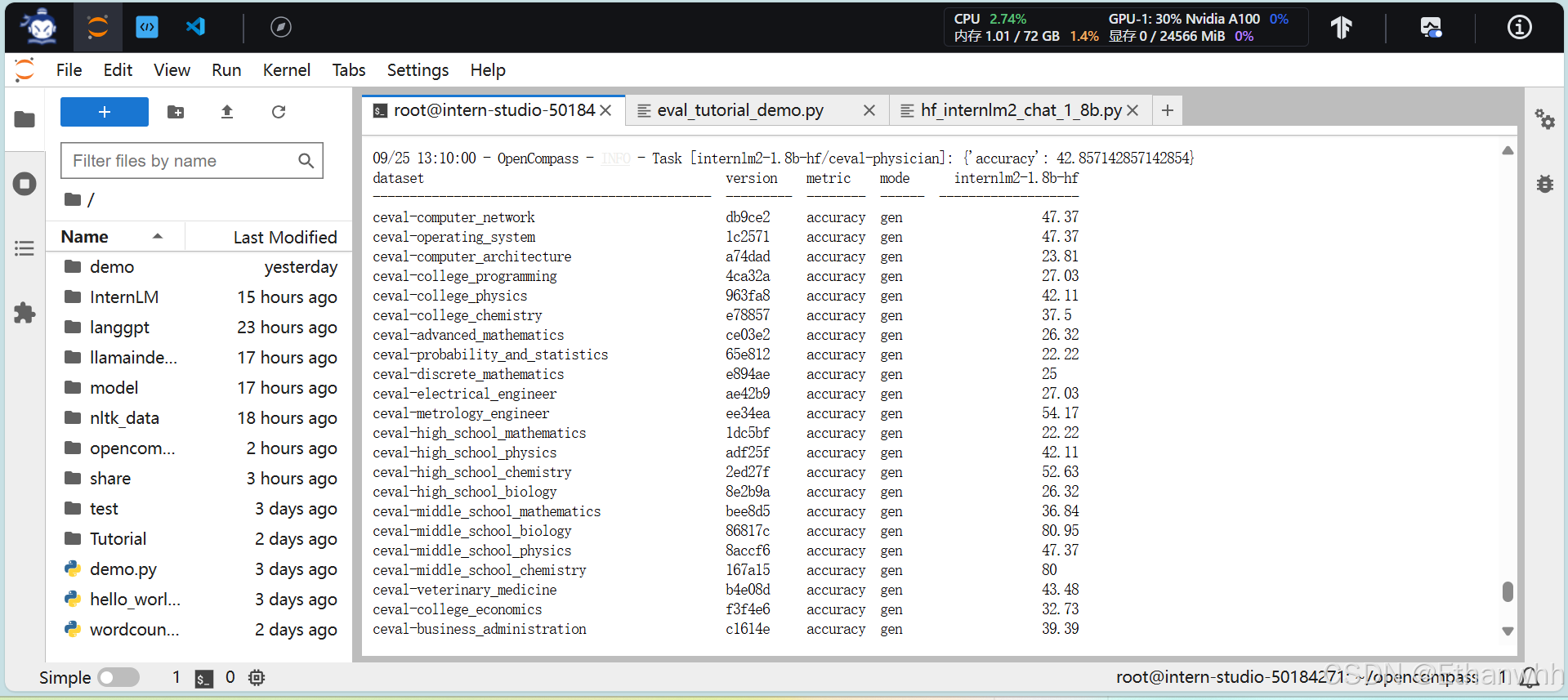
Task: Select the share folder
Action: (x=199, y=479)
